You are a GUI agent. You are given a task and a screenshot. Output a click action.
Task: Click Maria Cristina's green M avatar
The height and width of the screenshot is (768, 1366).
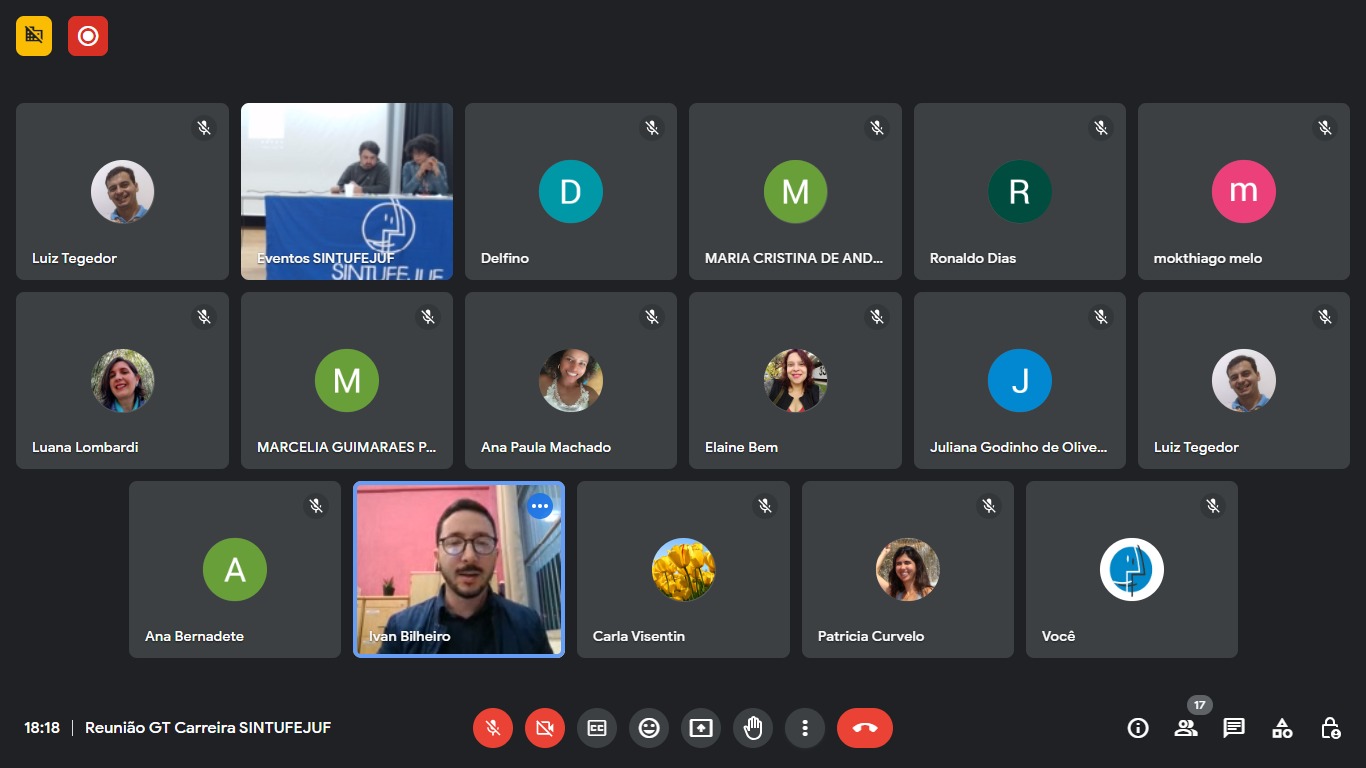[x=795, y=191]
